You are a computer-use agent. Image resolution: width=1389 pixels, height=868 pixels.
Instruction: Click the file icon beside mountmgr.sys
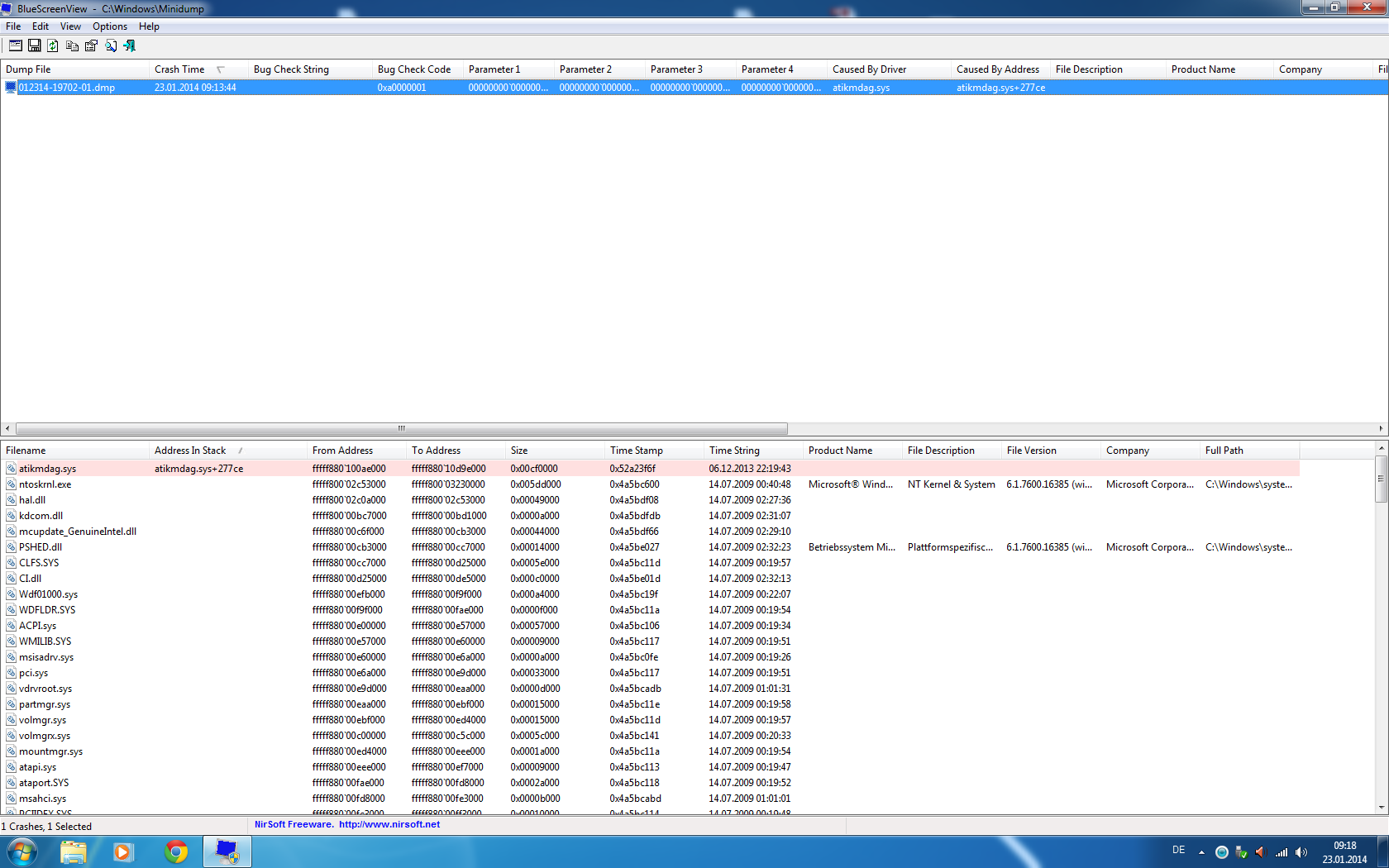pyautogui.click(x=12, y=751)
